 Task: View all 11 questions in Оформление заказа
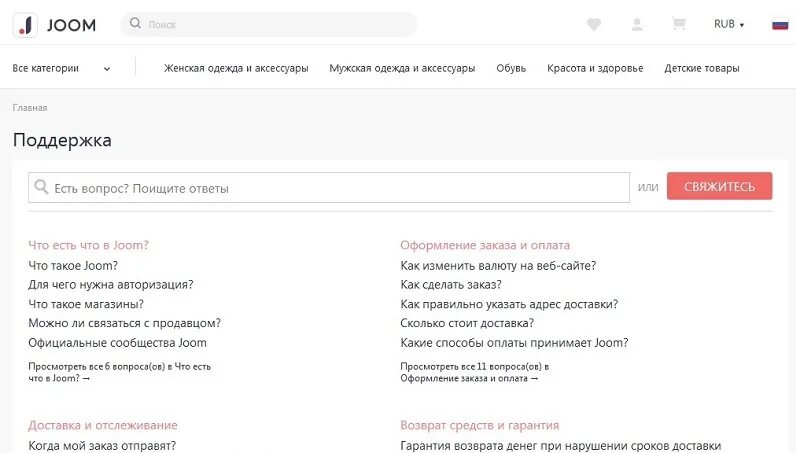tap(474, 372)
